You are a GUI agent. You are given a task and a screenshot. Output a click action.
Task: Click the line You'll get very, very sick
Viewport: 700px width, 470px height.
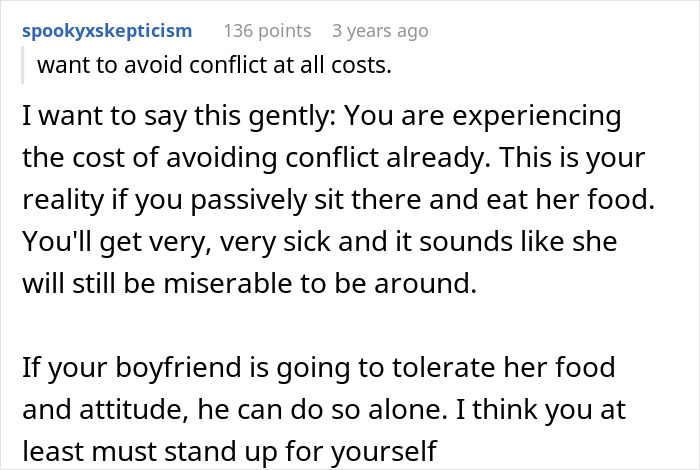click(x=320, y=242)
